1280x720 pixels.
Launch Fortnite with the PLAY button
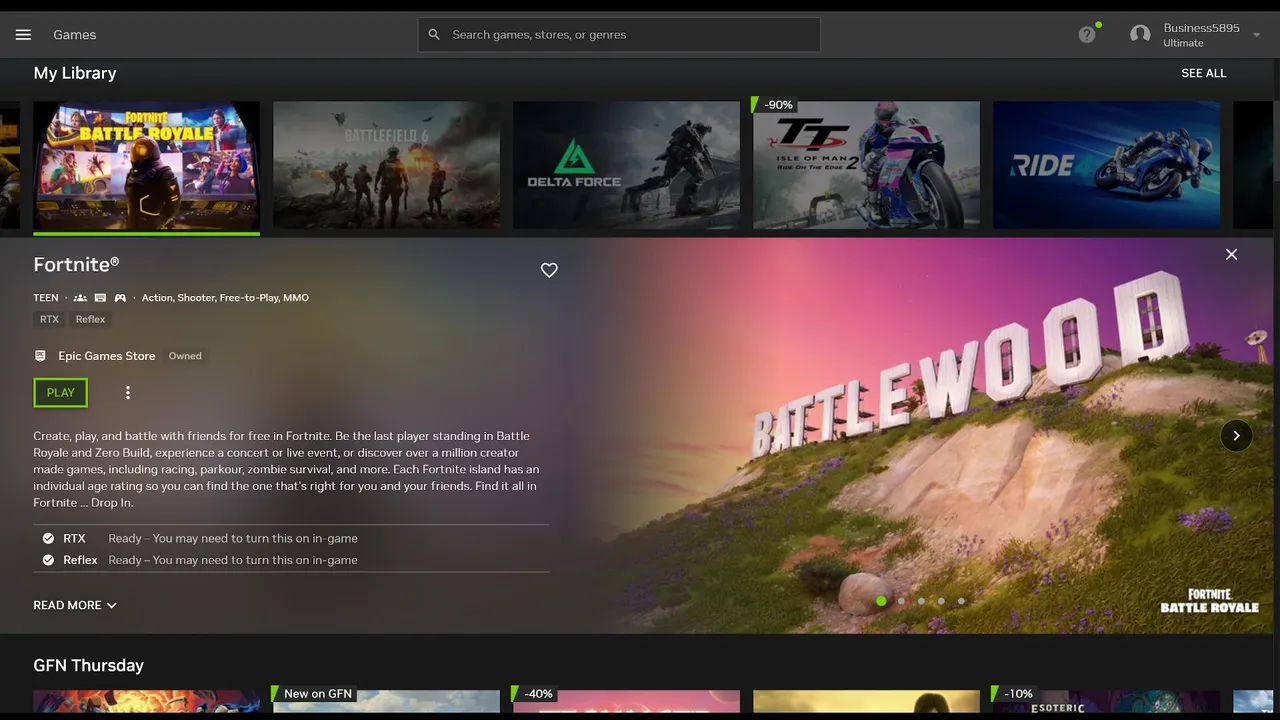[x=61, y=393]
